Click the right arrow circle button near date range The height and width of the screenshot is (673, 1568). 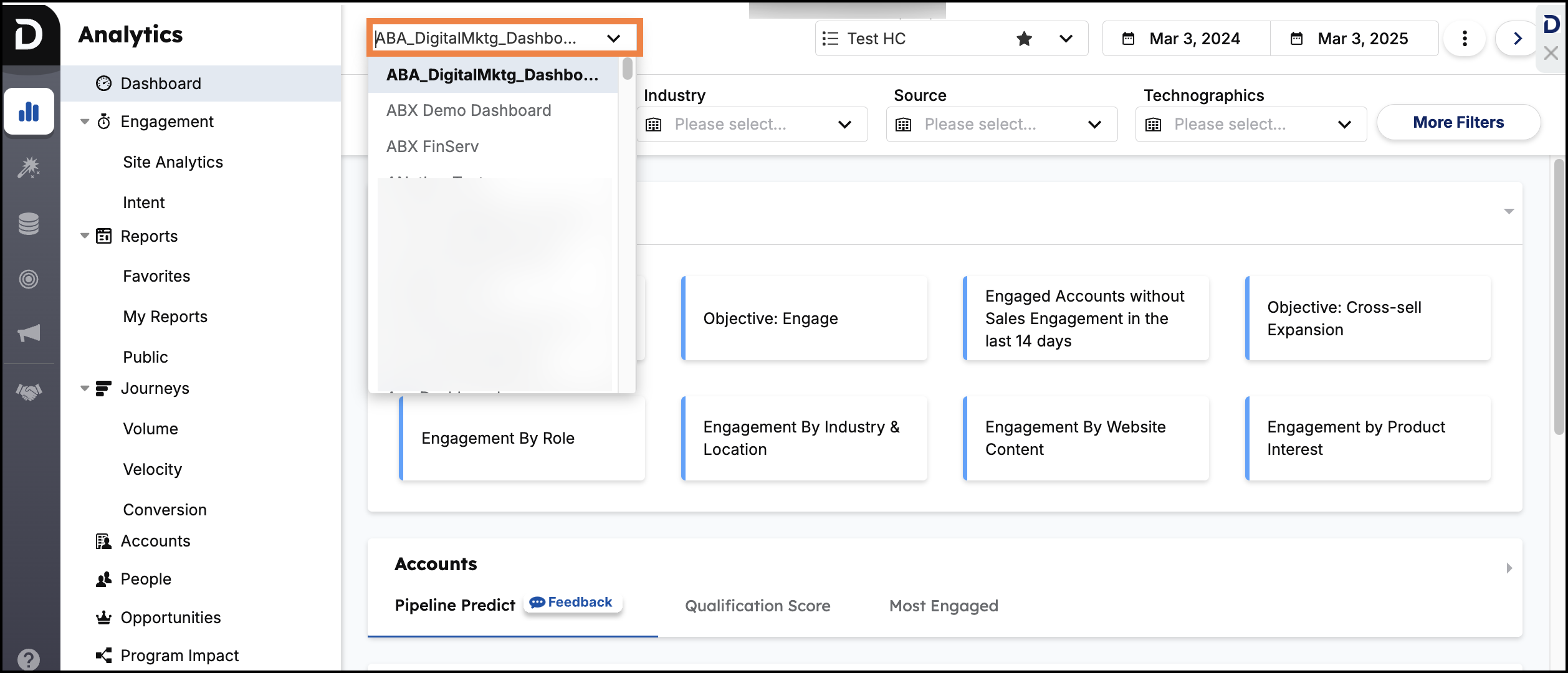[x=1518, y=39]
